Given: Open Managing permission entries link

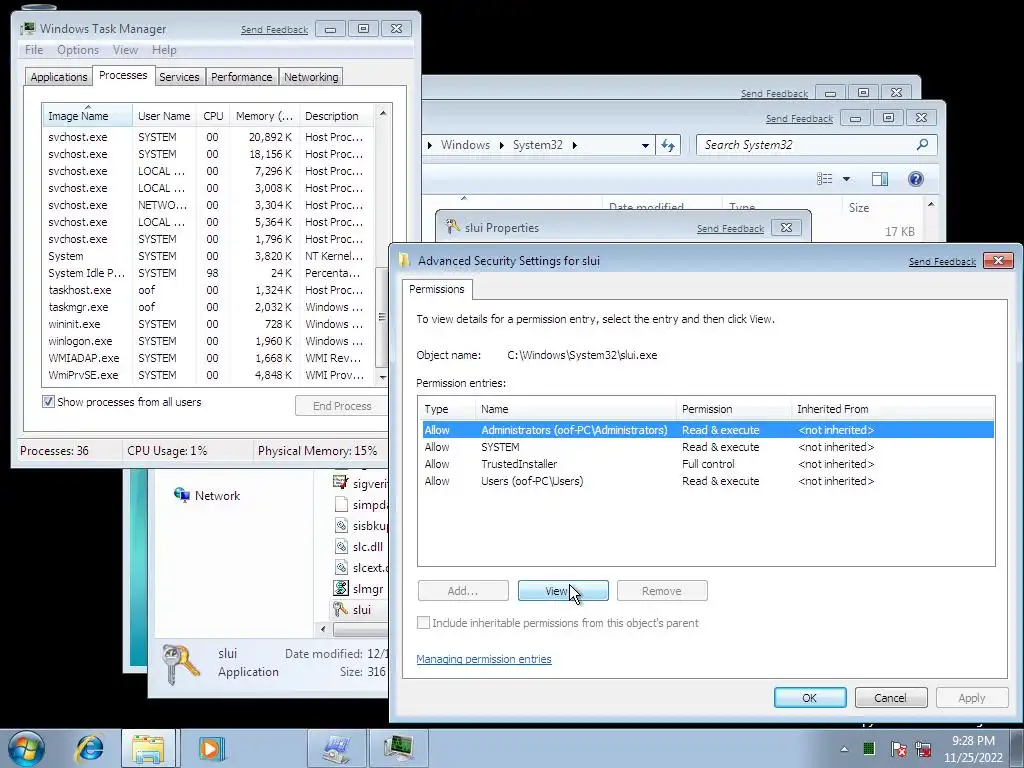Looking at the screenshot, I should point(484,659).
